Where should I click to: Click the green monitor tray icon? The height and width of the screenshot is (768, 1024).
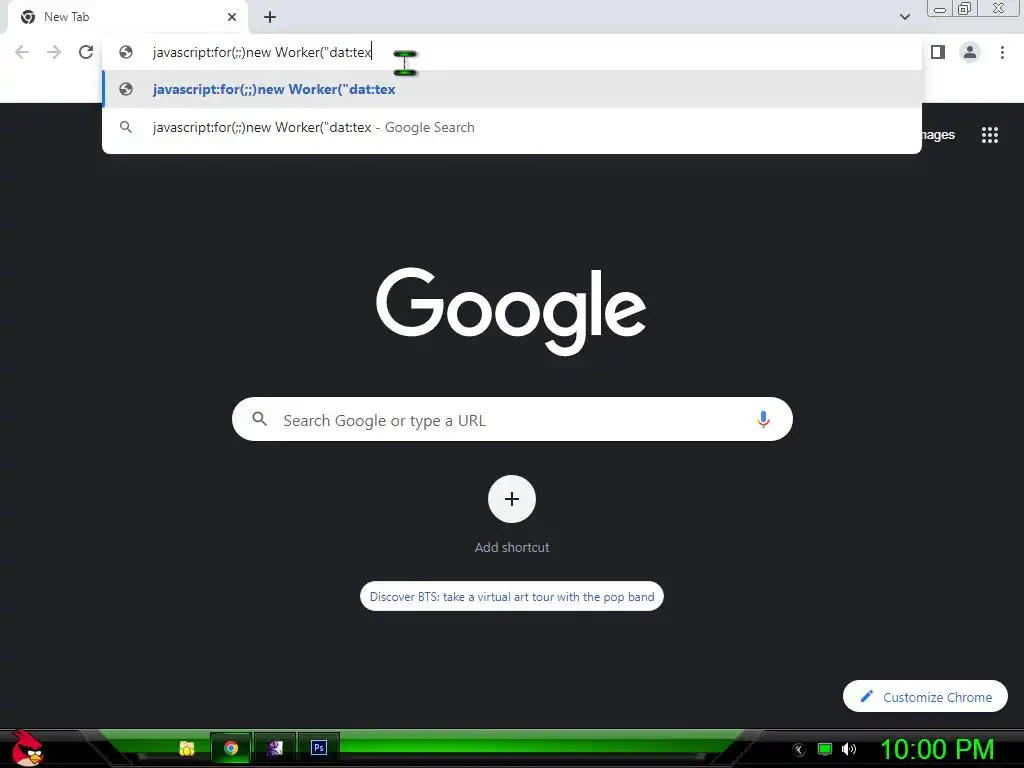click(825, 749)
